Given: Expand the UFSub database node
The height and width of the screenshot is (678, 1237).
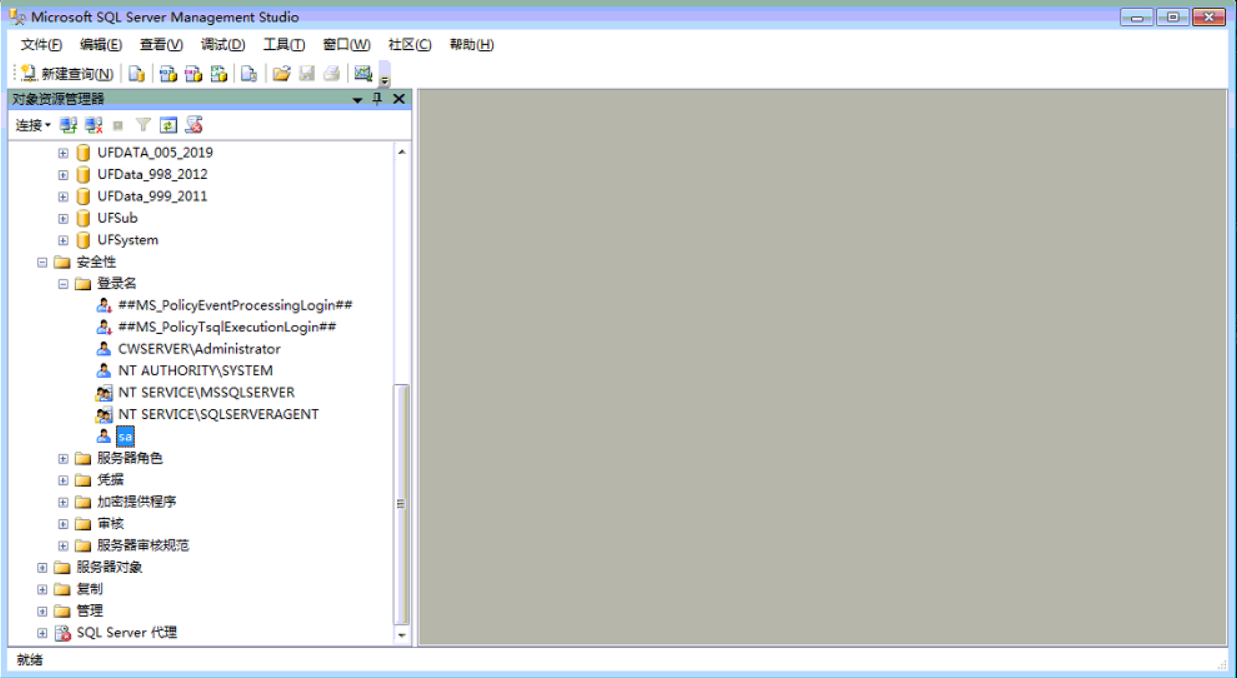Looking at the screenshot, I should [x=63, y=218].
